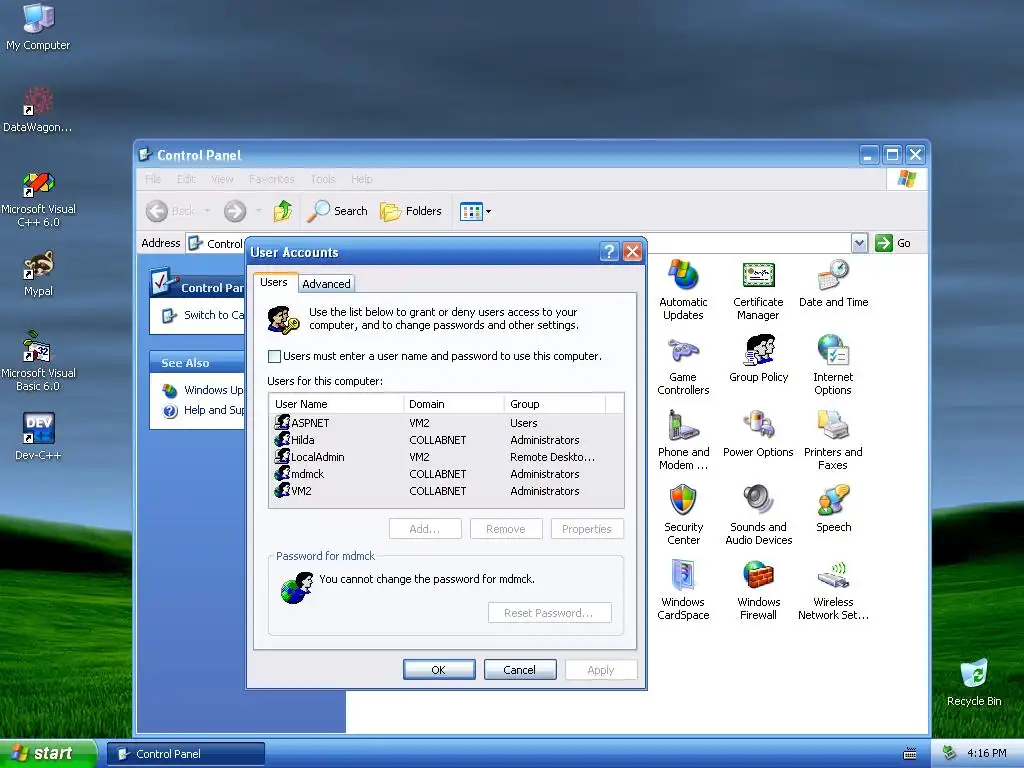Open Windows CardSpace icon
The width and height of the screenshot is (1024, 768).
683,589
